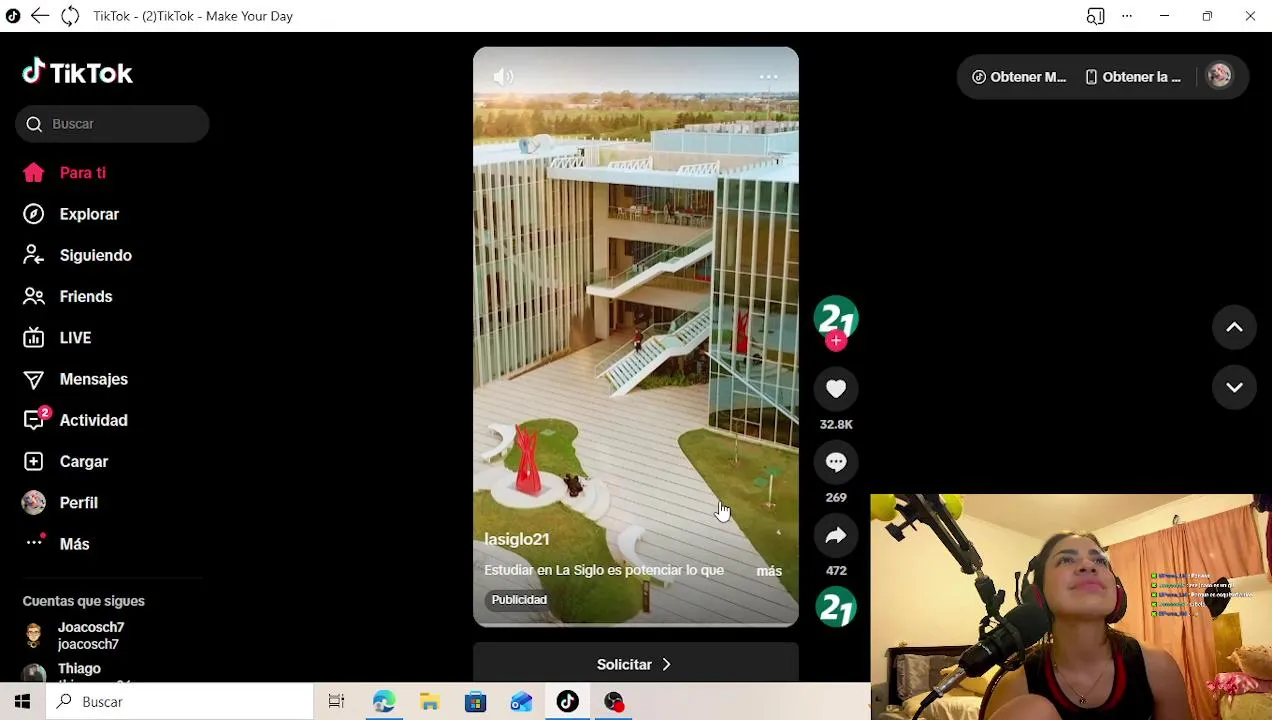Open the recording app taskbar icon

614,702
